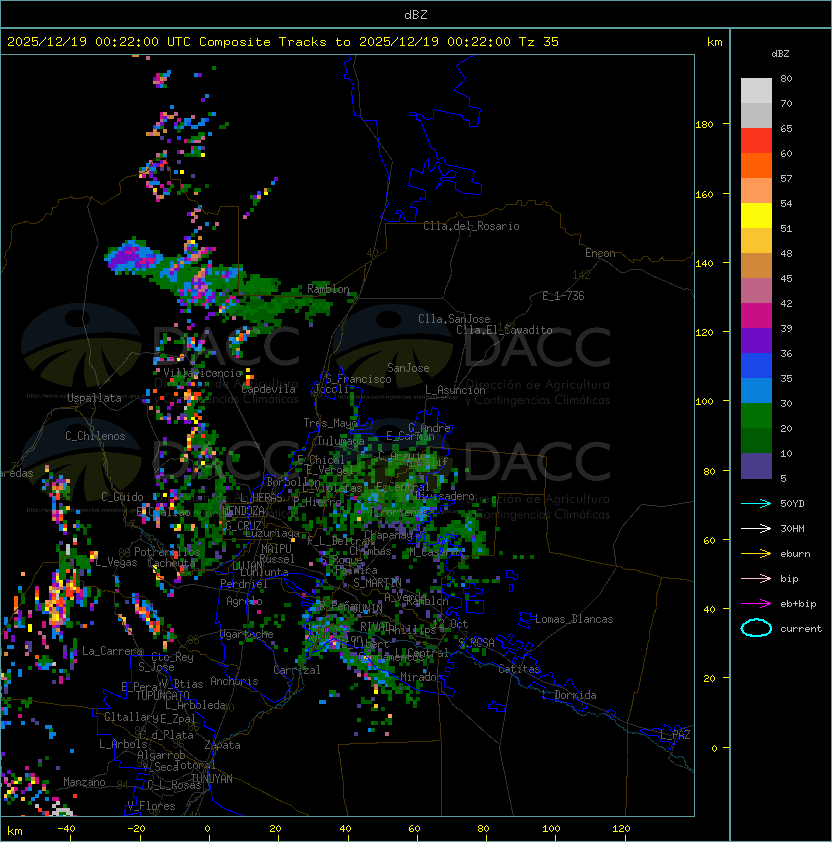Viewport: 832px width, 842px height.
Task: Click the 'eb+bip' legend label
Action: [x=798, y=604]
